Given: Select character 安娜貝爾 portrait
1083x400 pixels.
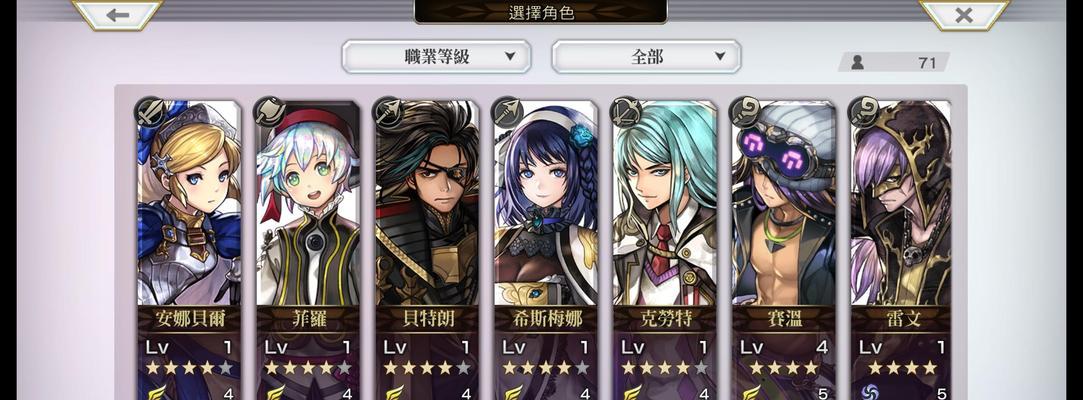Looking at the screenshot, I should tap(189, 202).
